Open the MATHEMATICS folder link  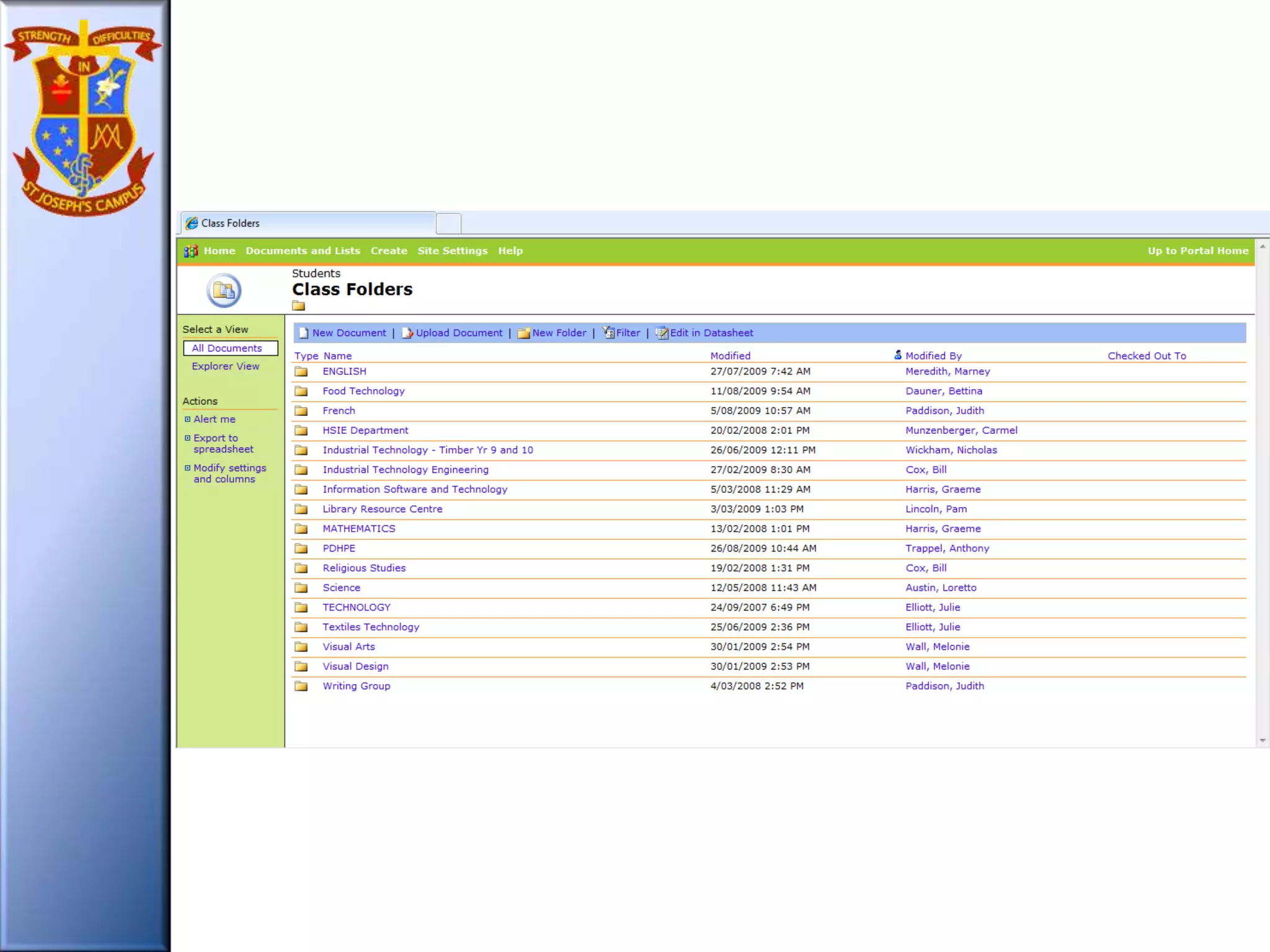(358, 529)
